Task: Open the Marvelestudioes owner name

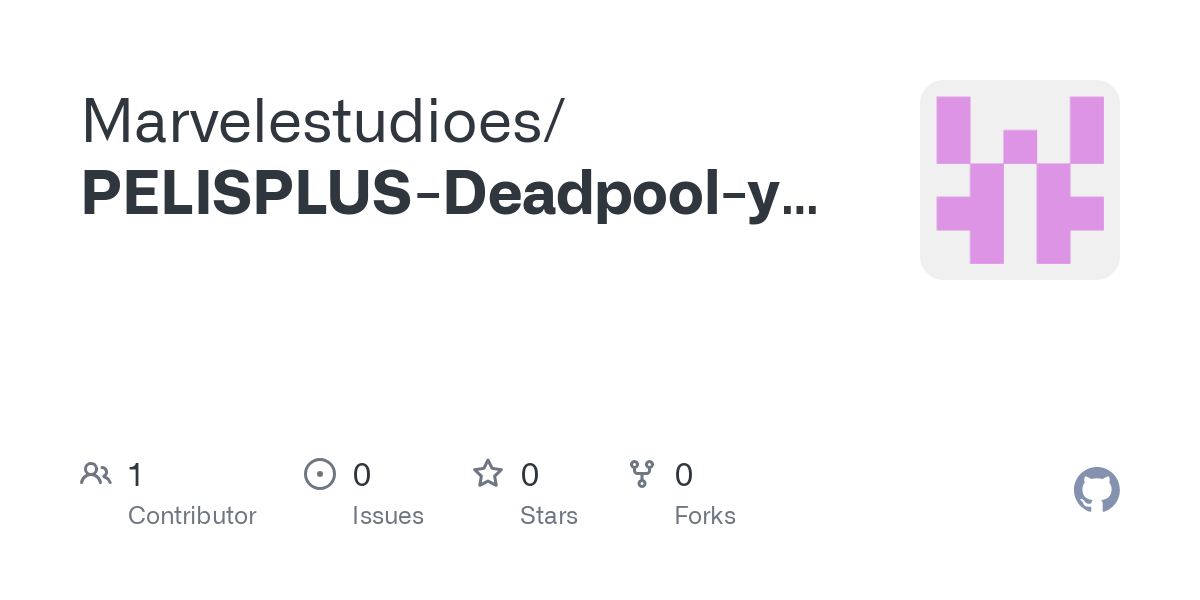Action: tap(310, 120)
